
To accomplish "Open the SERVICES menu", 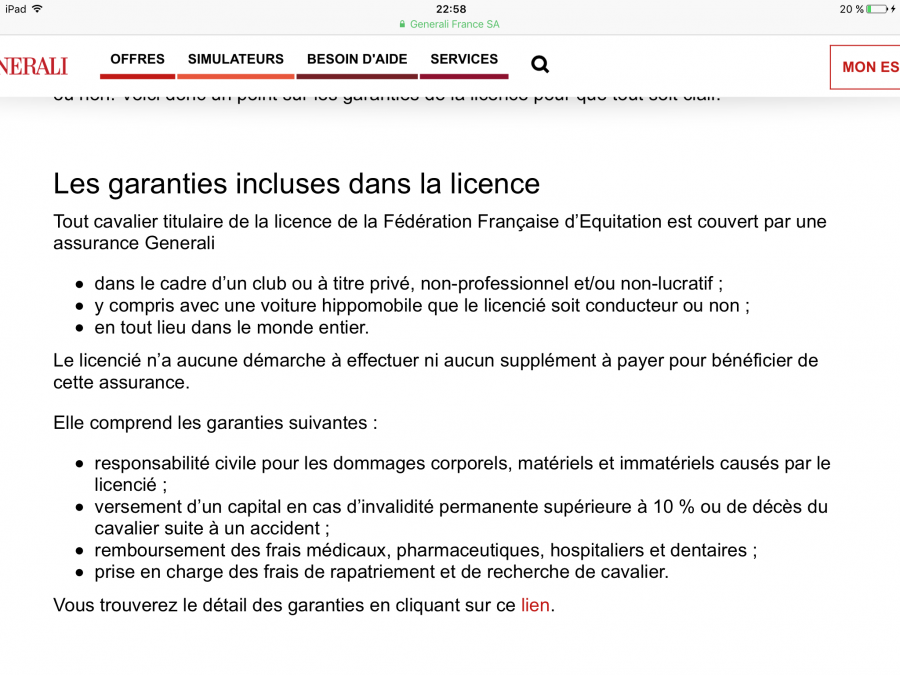I will coord(464,59).
